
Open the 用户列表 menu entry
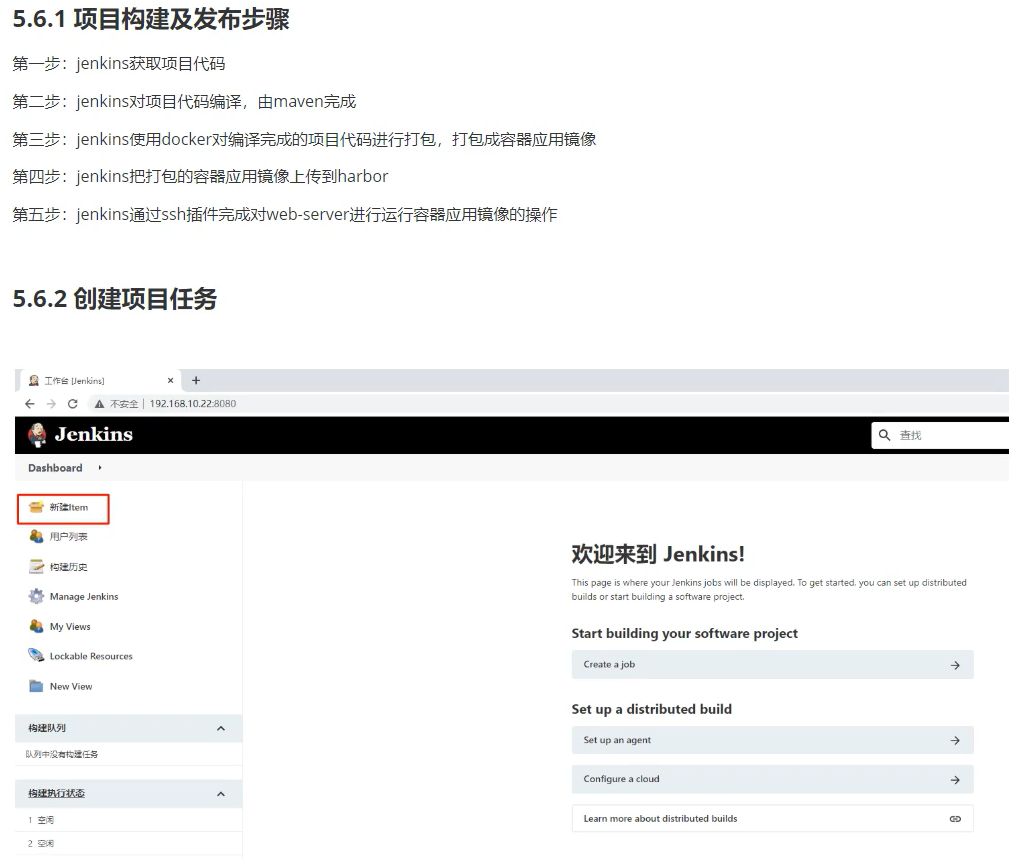click(x=68, y=537)
